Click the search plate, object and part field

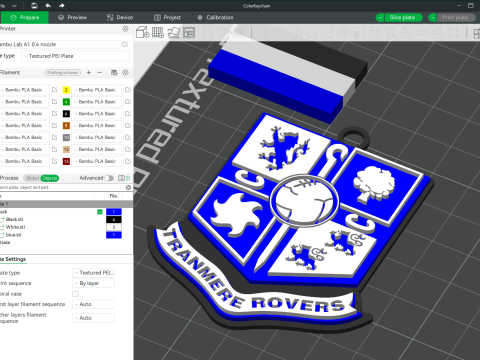[62, 187]
